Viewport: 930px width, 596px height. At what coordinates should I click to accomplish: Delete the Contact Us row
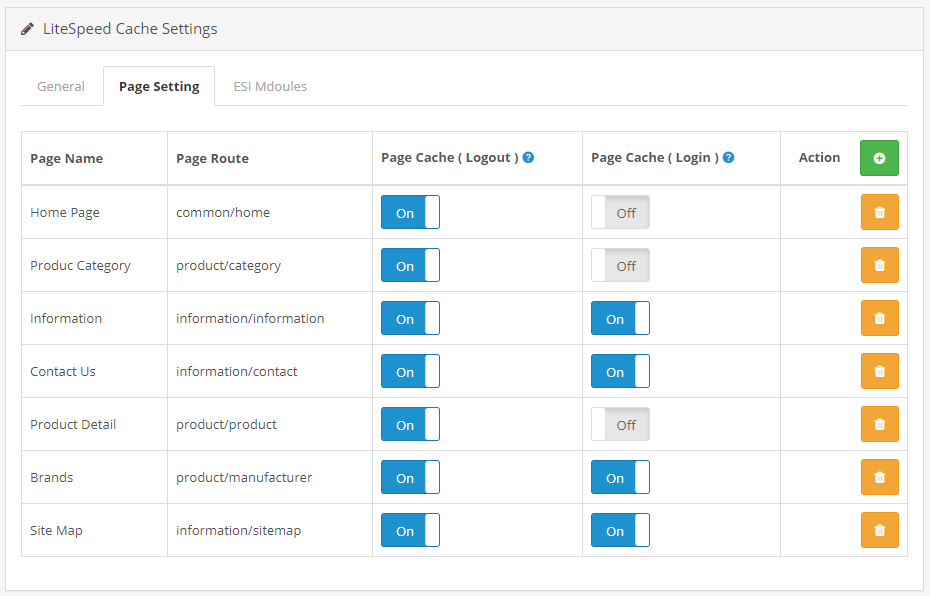click(x=879, y=371)
